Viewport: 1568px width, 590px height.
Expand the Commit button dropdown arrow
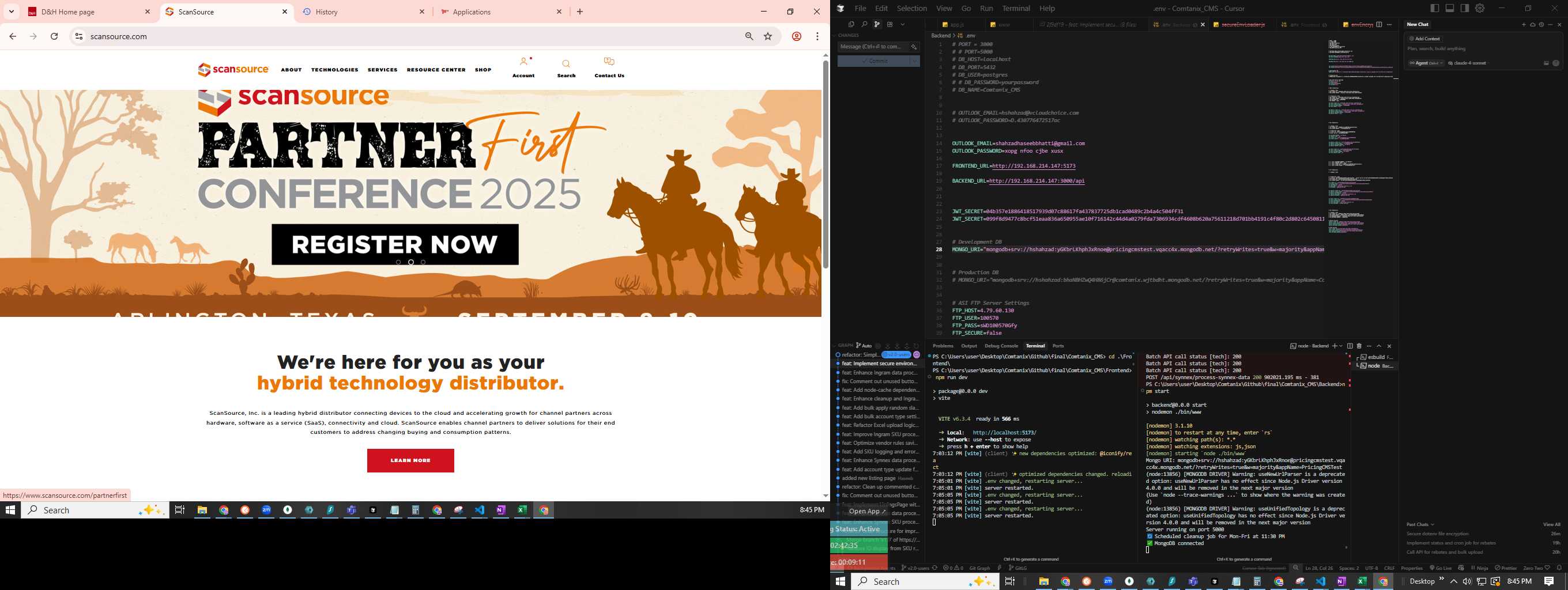tap(914, 61)
